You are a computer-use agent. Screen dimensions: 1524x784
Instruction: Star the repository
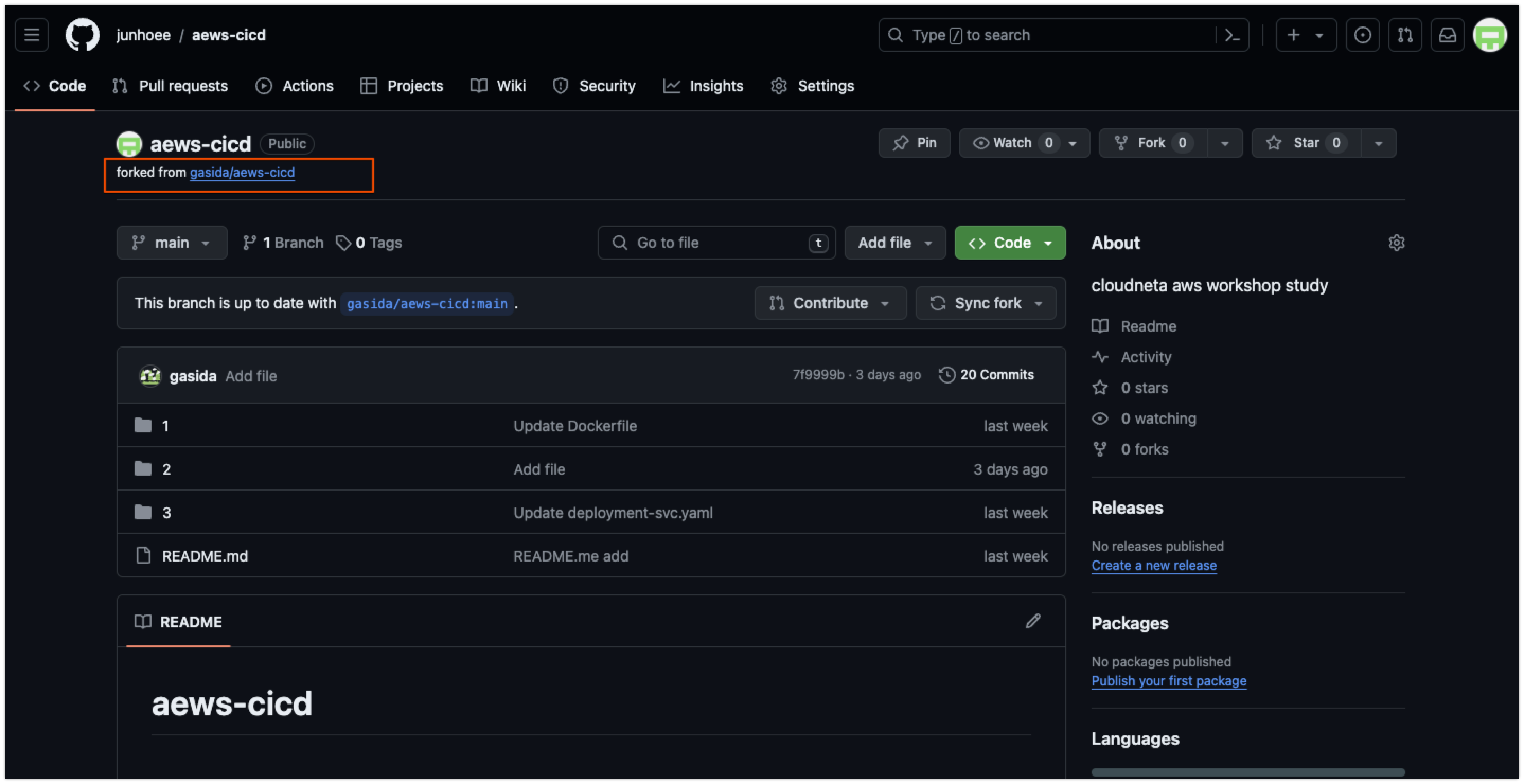1306,143
